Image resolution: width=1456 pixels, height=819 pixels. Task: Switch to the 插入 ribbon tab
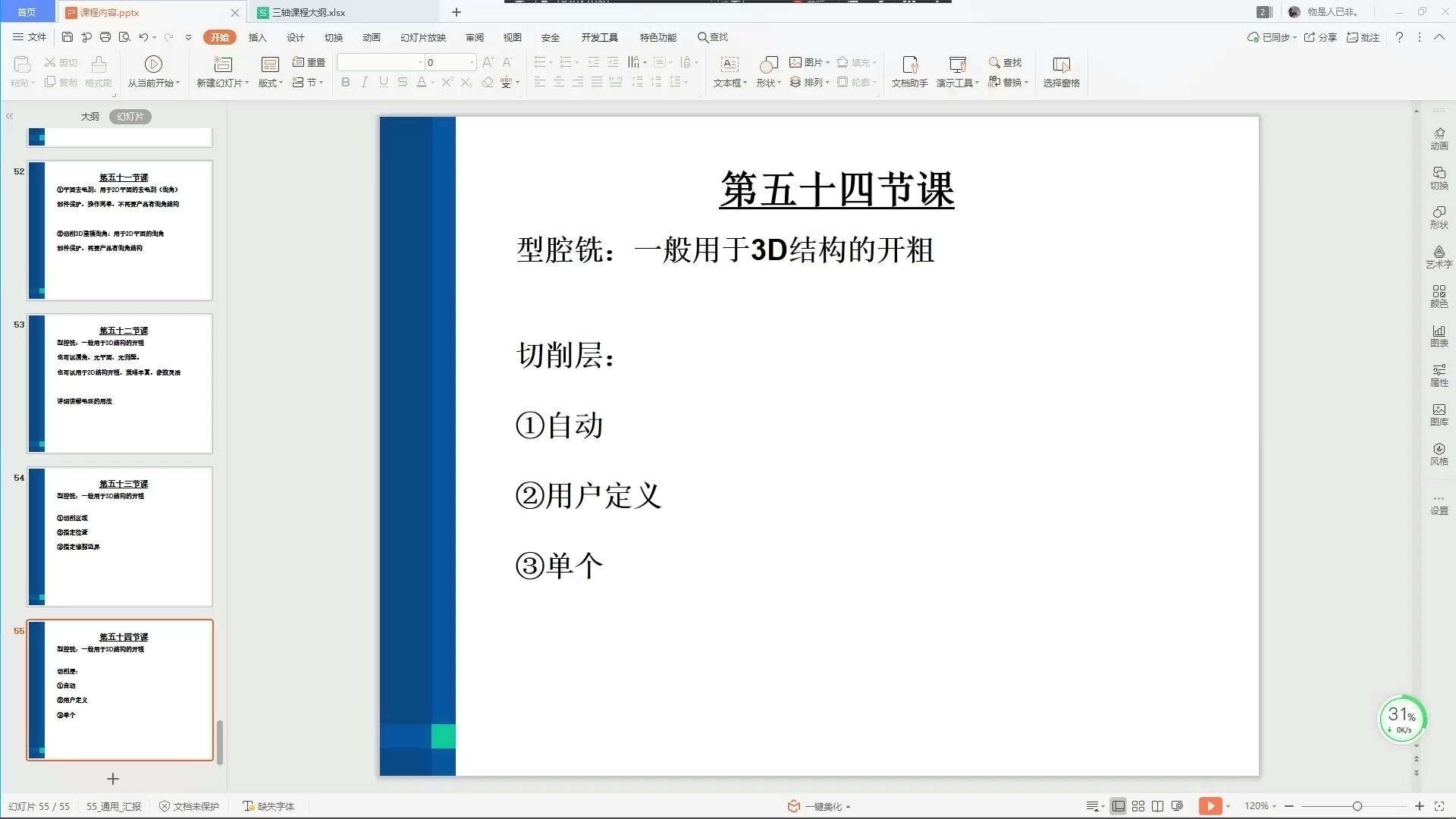coord(258,37)
